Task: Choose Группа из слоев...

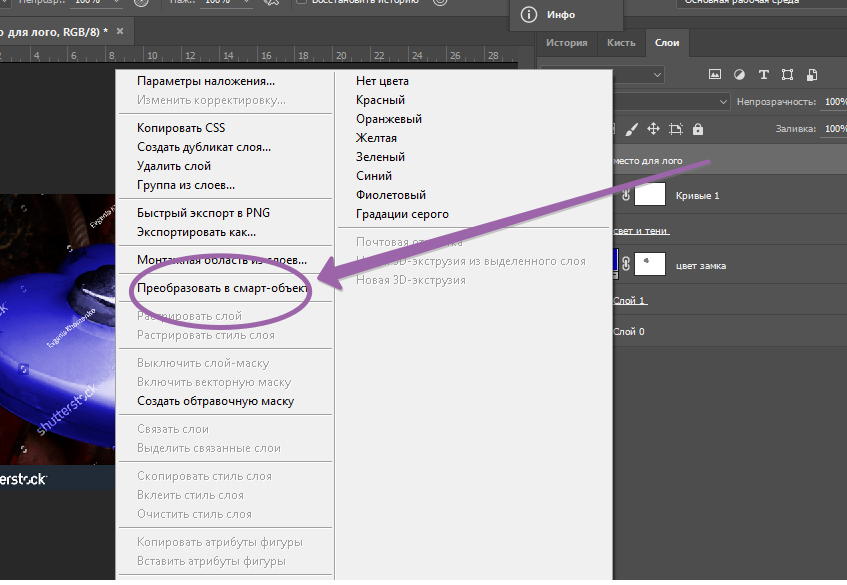Action: coord(186,185)
